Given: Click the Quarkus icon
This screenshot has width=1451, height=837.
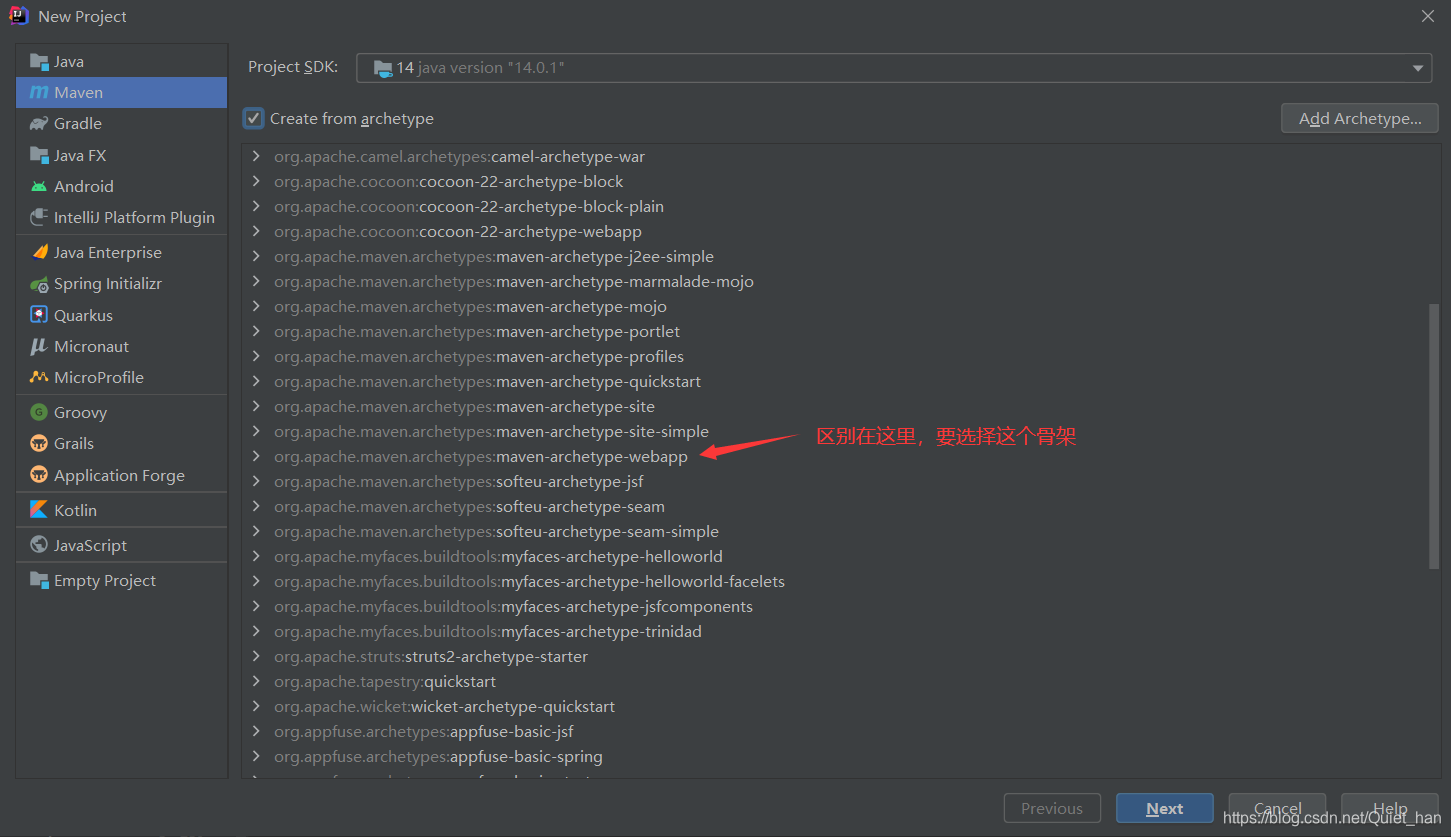Looking at the screenshot, I should click(x=39, y=315).
